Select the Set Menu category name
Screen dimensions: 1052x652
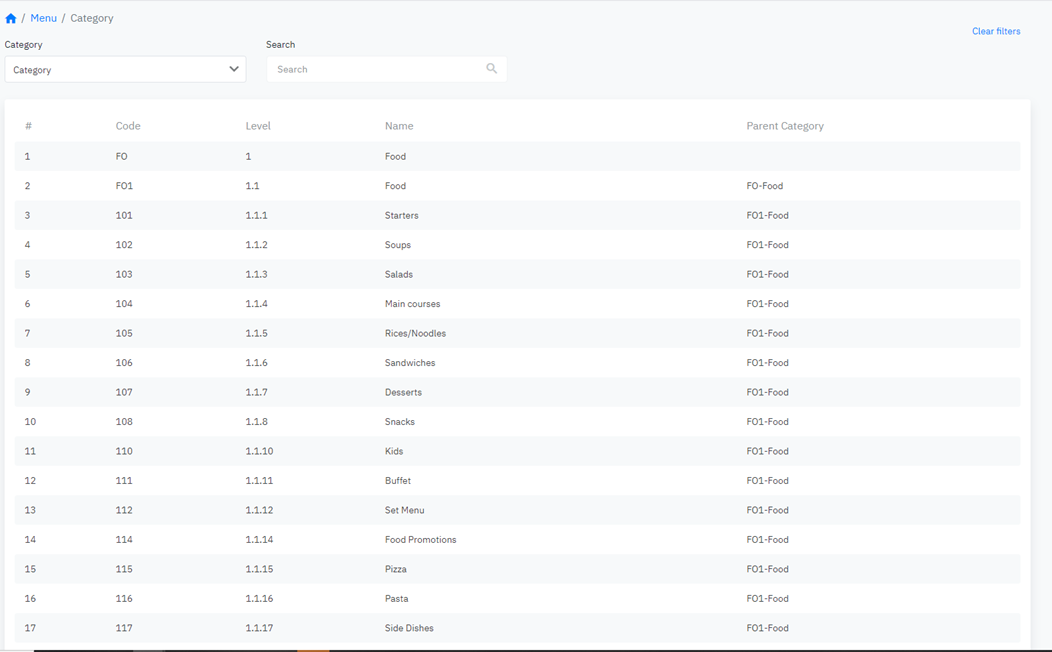click(404, 510)
